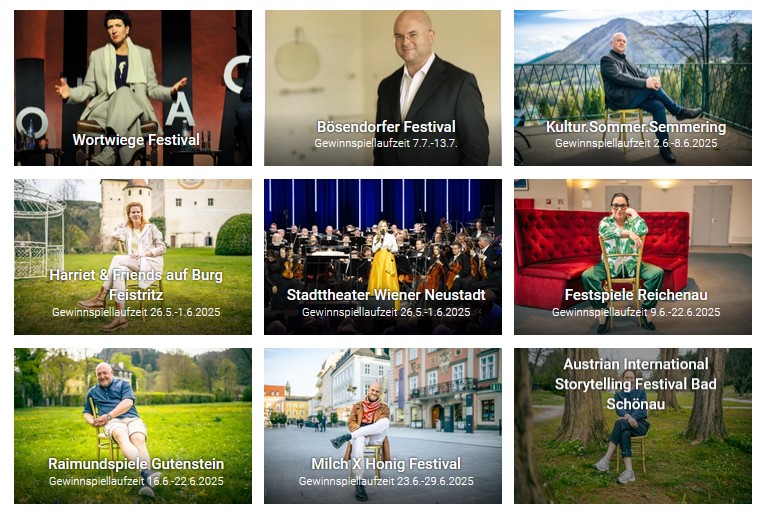Select the Kultur.Sommer.Semmering card
The height and width of the screenshot is (513, 760).
633,88
